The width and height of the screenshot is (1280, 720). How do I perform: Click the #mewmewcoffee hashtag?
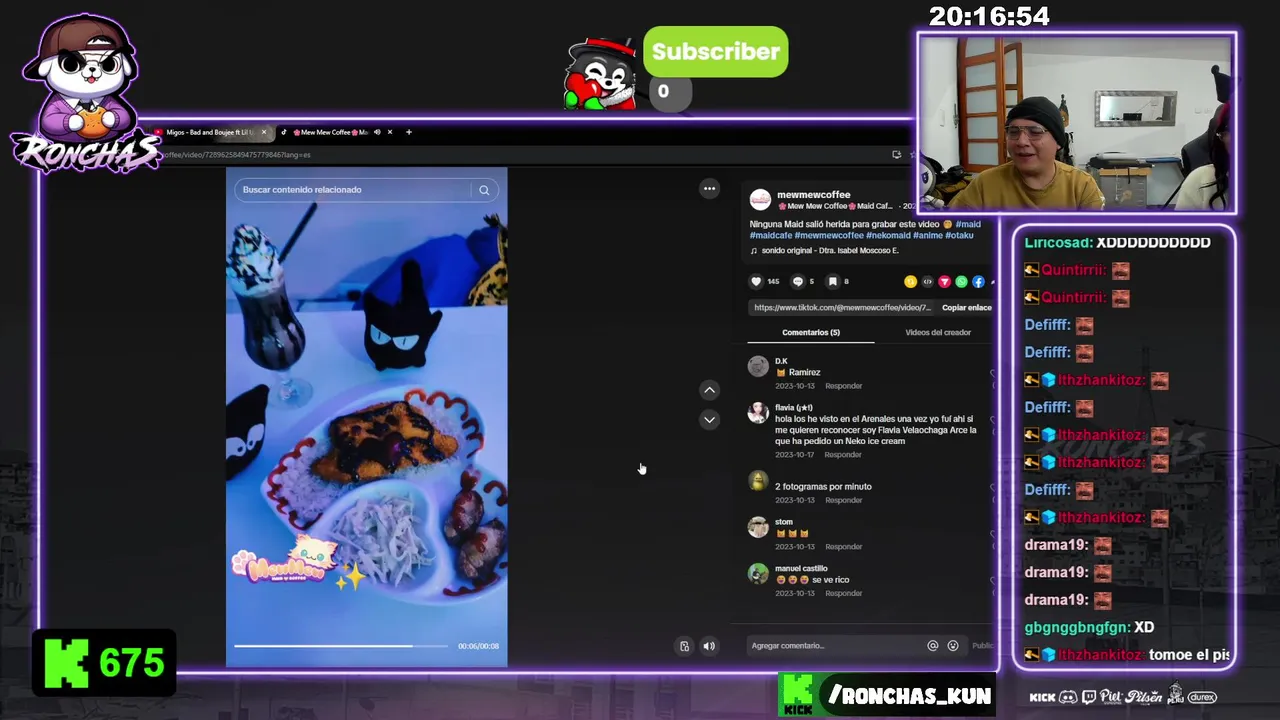829,236
